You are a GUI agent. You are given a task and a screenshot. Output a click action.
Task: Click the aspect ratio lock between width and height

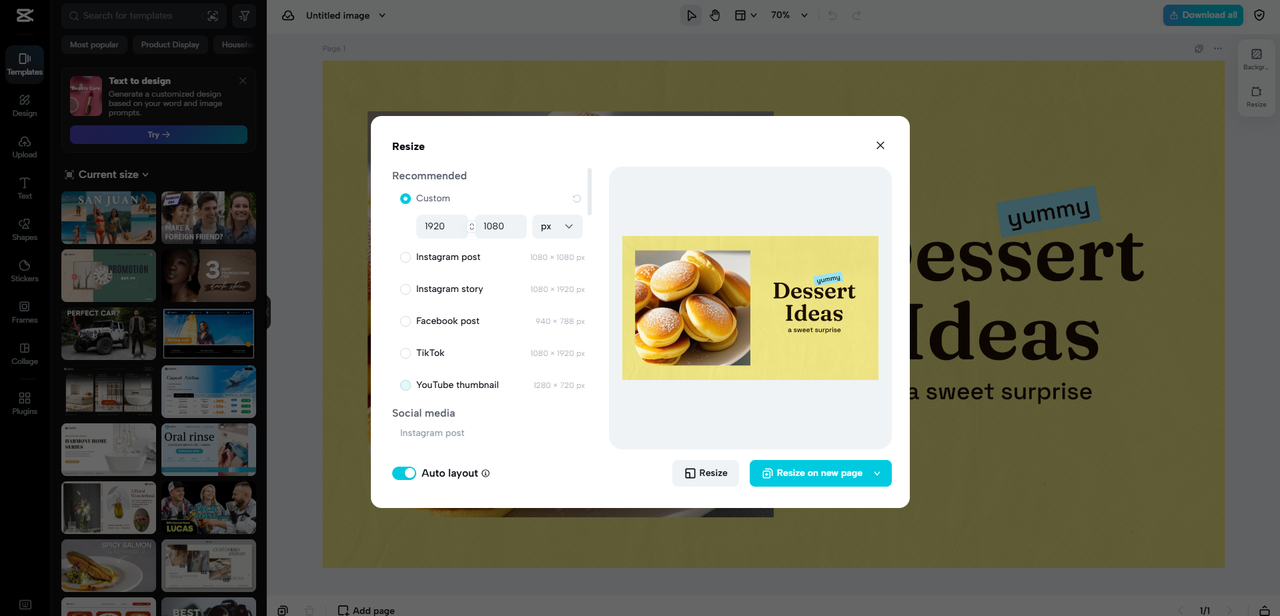point(472,226)
